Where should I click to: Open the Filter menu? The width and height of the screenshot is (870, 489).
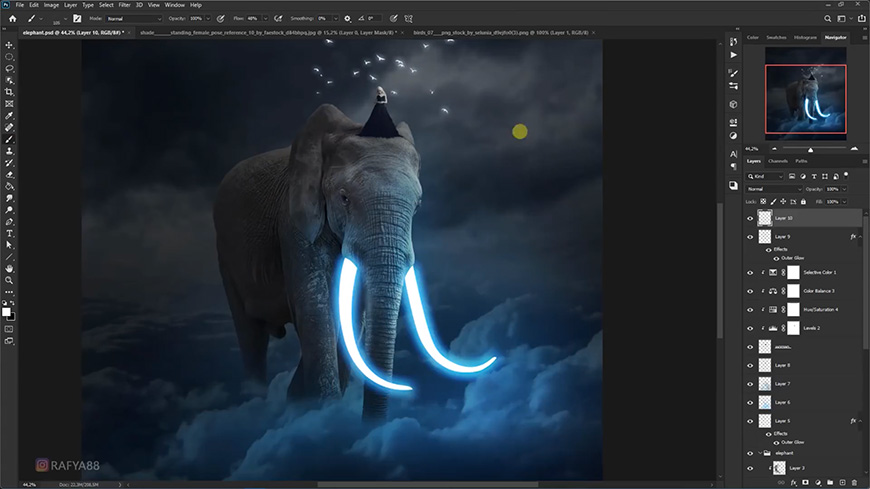click(x=124, y=5)
